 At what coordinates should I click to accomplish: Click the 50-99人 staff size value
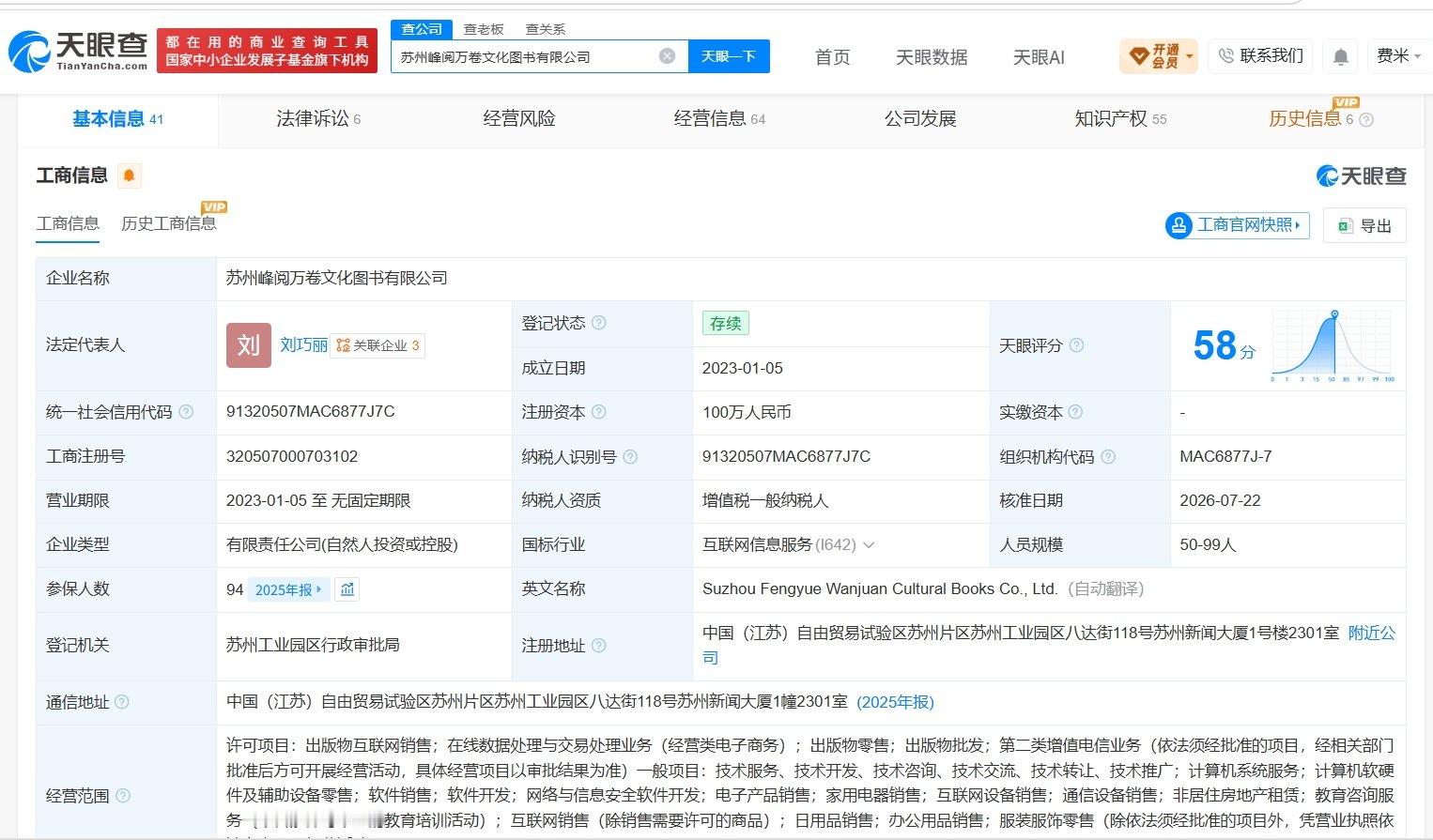tap(1208, 545)
